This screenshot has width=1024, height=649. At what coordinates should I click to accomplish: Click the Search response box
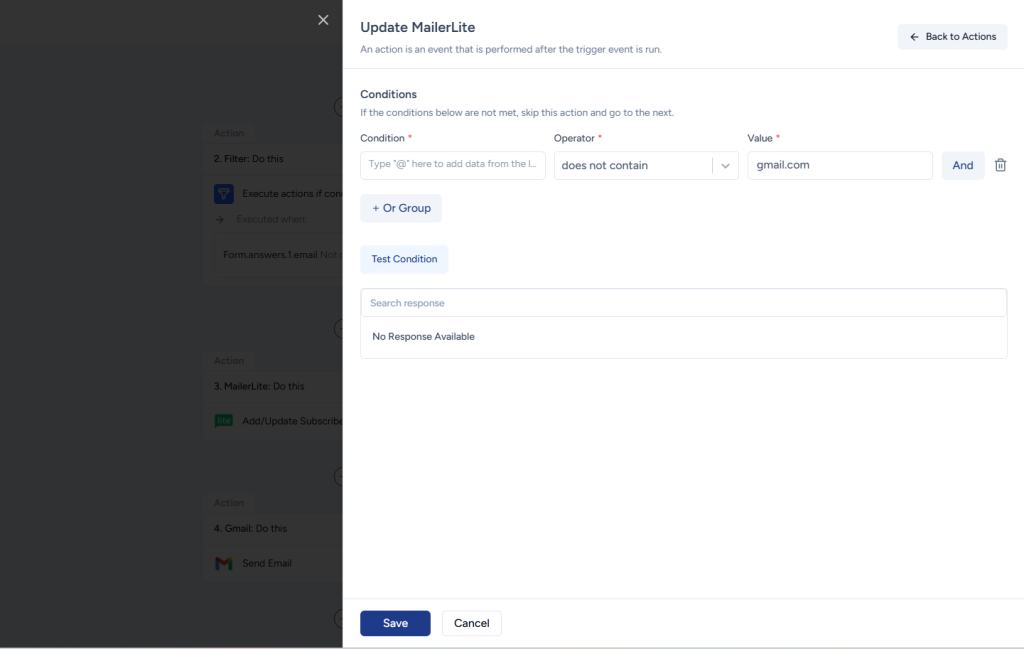click(683, 303)
